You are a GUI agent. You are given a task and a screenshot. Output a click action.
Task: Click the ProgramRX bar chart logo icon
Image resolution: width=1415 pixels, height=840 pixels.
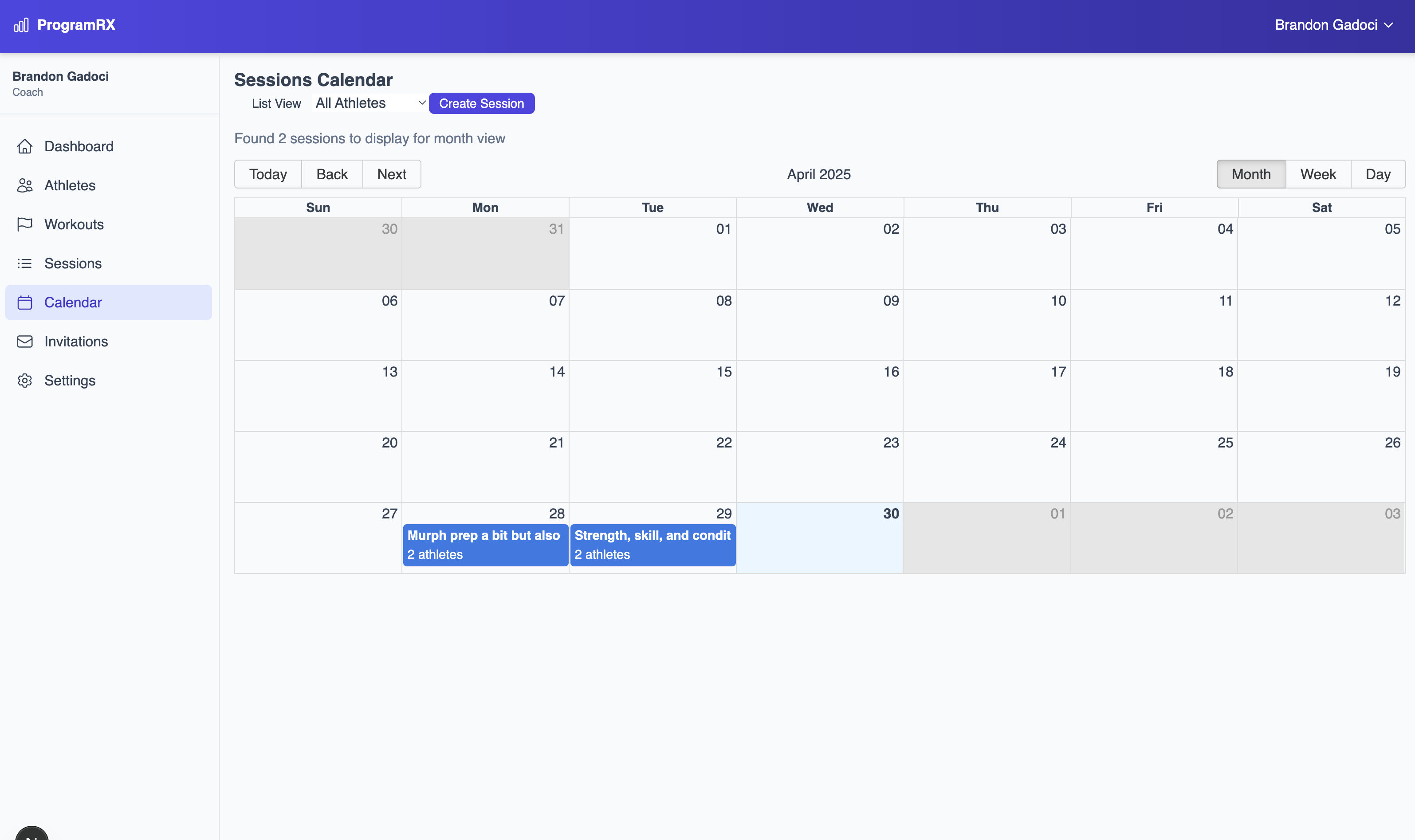coord(21,25)
